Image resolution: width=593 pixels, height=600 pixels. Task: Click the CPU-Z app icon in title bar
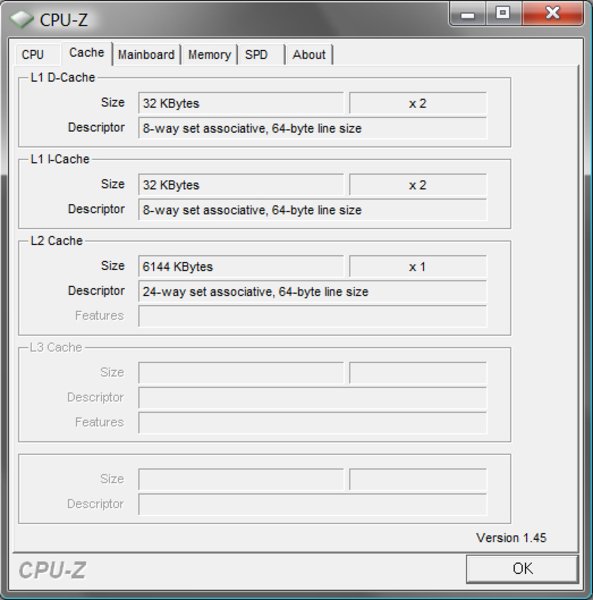(x=21, y=19)
